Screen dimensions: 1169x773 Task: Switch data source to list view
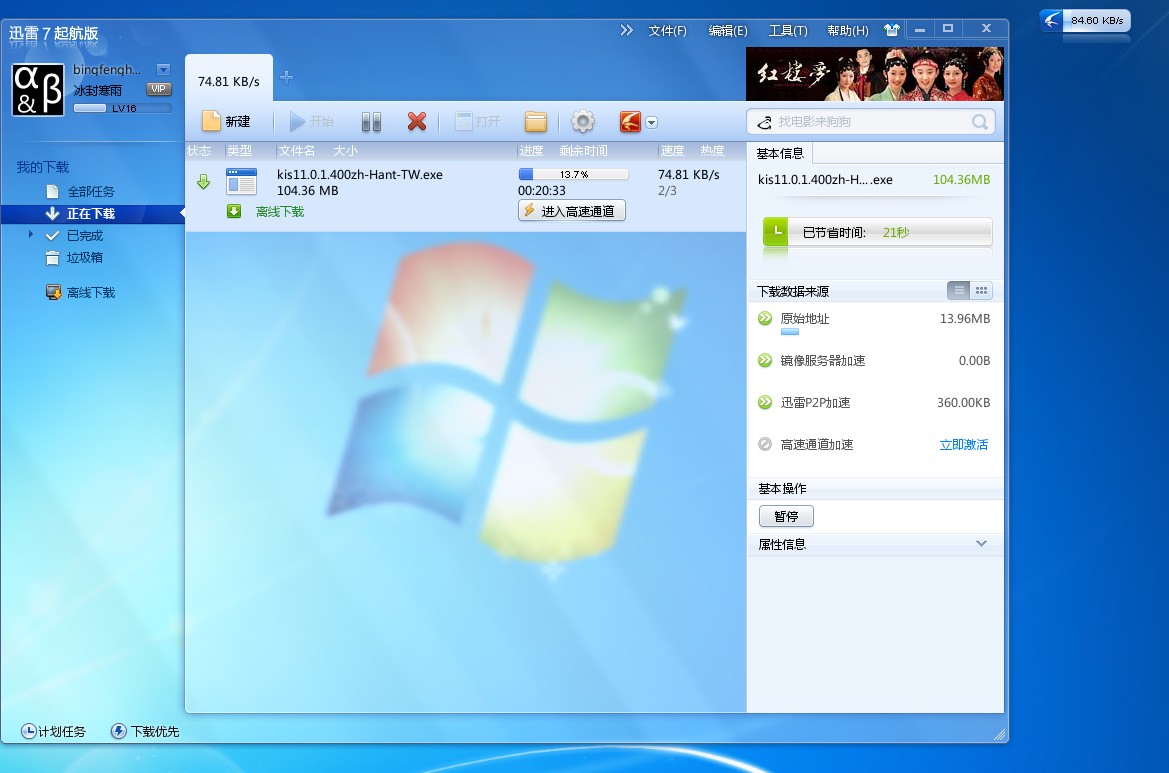(959, 291)
